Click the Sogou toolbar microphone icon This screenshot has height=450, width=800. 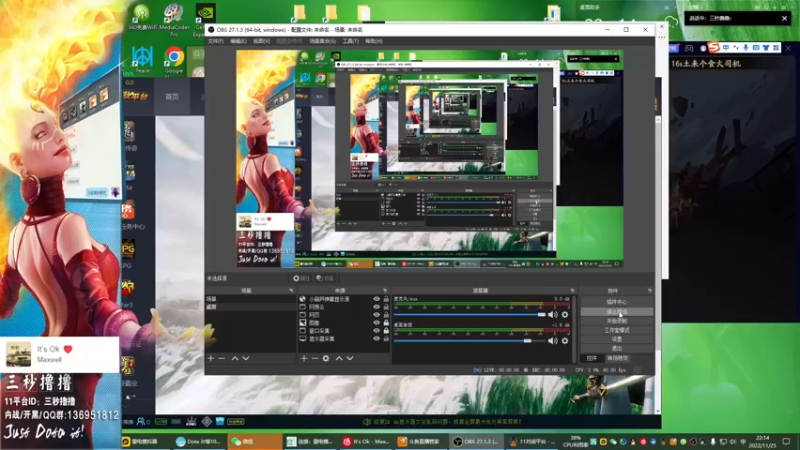[x=745, y=47]
